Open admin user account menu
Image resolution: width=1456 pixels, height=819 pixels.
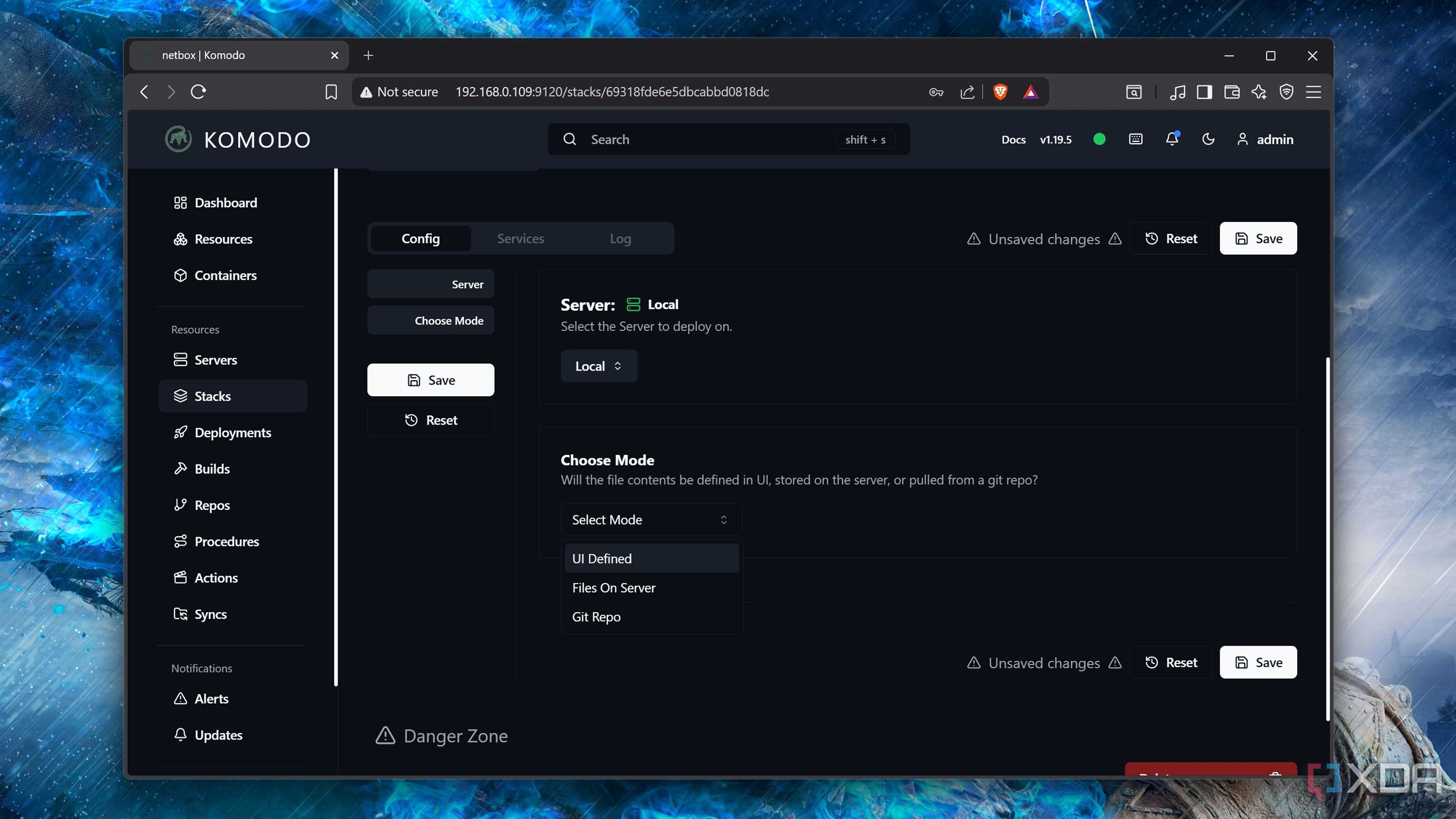[x=1265, y=139]
